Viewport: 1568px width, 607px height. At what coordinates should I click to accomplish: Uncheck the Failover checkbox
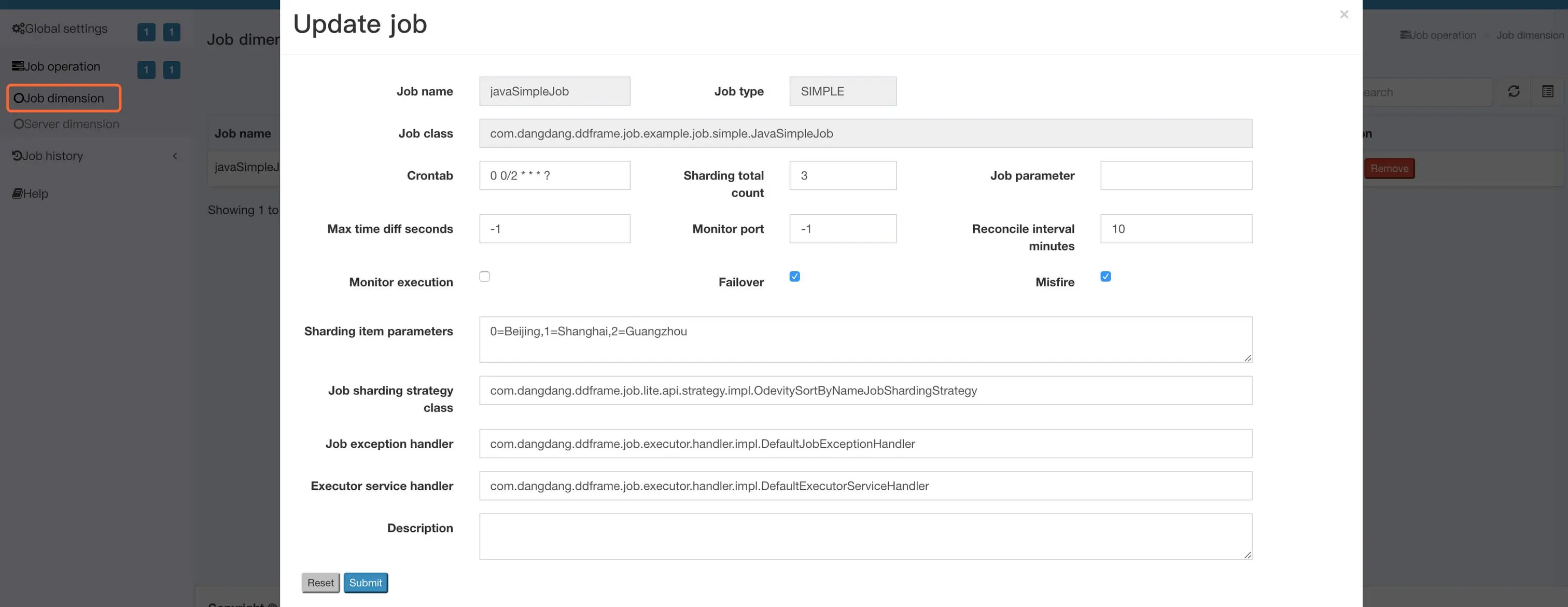794,277
